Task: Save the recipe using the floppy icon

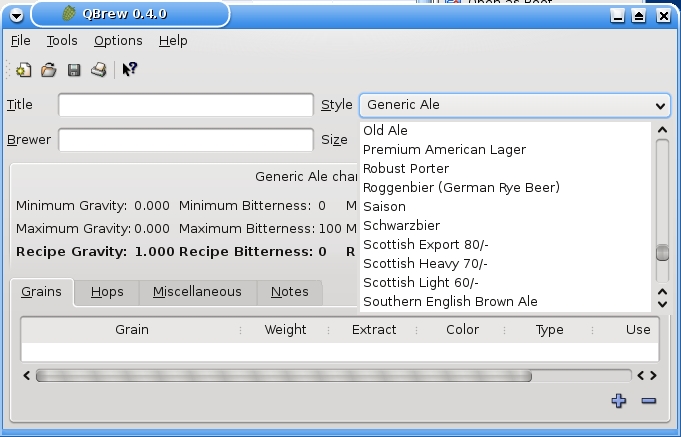Action: pos(74,70)
